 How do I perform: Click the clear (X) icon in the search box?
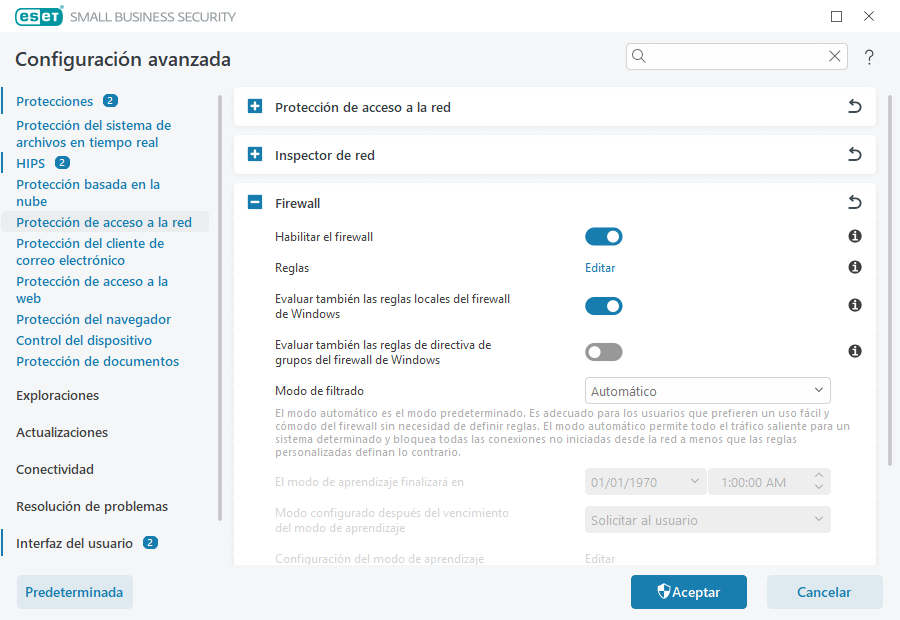835,56
